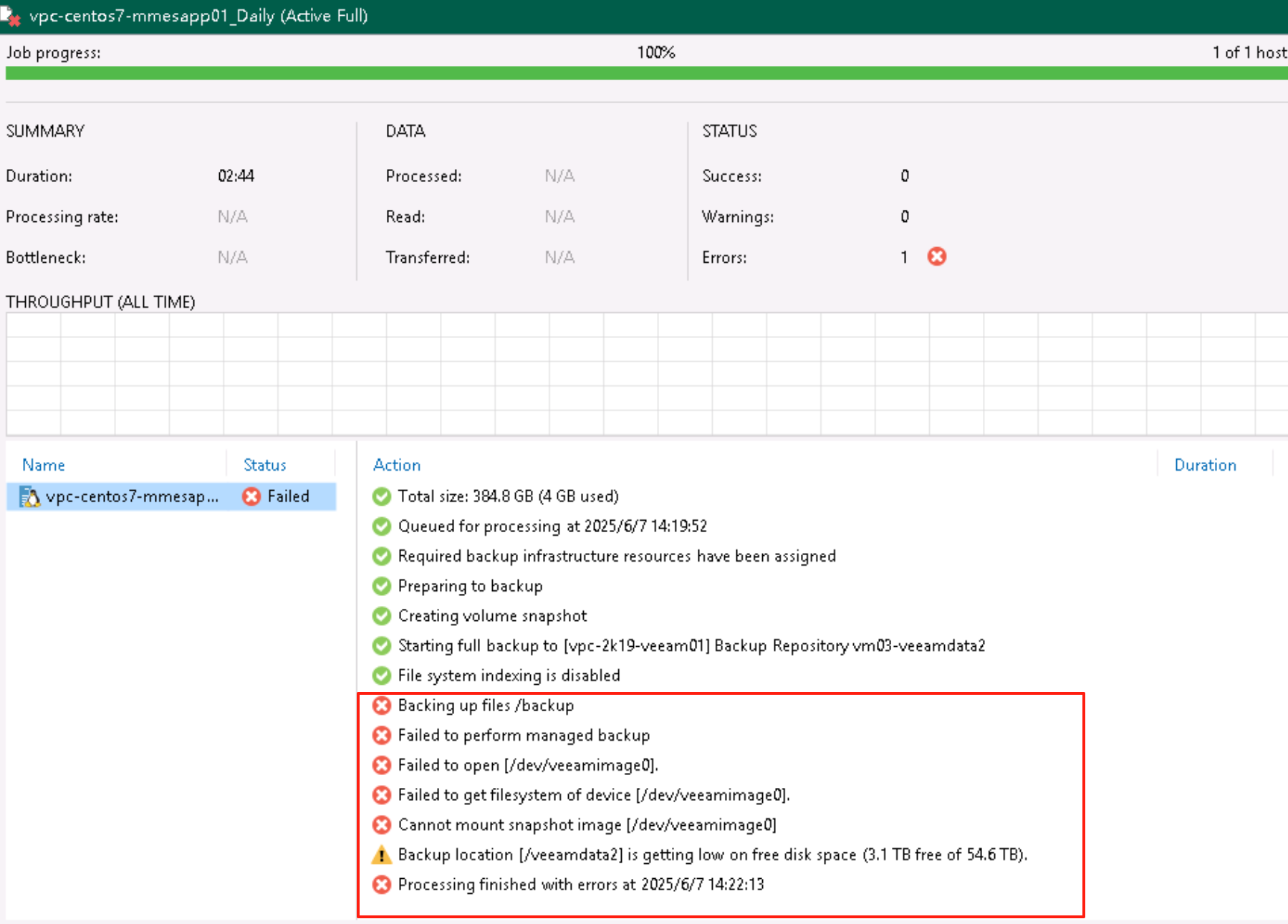Viewport: 1288px width, 924px height.
Task: Click the green check icon beside Total size
Action: pyautogui.click(x=382, y=496)
